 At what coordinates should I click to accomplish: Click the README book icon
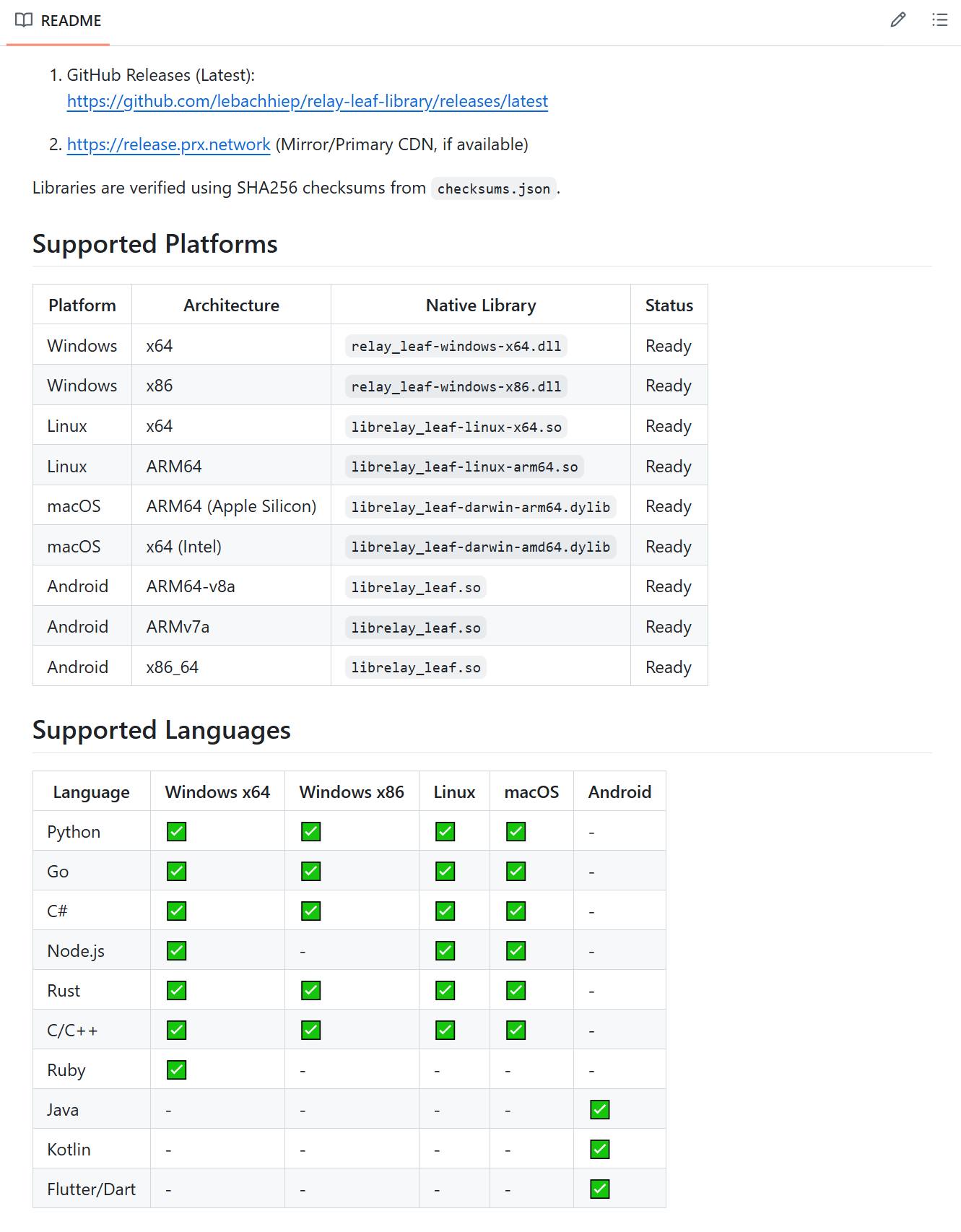[x=24, y=20]
